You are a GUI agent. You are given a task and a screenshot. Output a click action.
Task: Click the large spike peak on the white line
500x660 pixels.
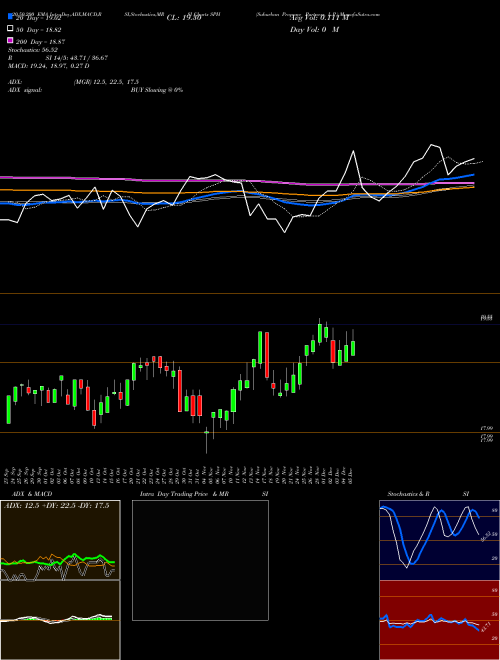(x=353, y=151)
